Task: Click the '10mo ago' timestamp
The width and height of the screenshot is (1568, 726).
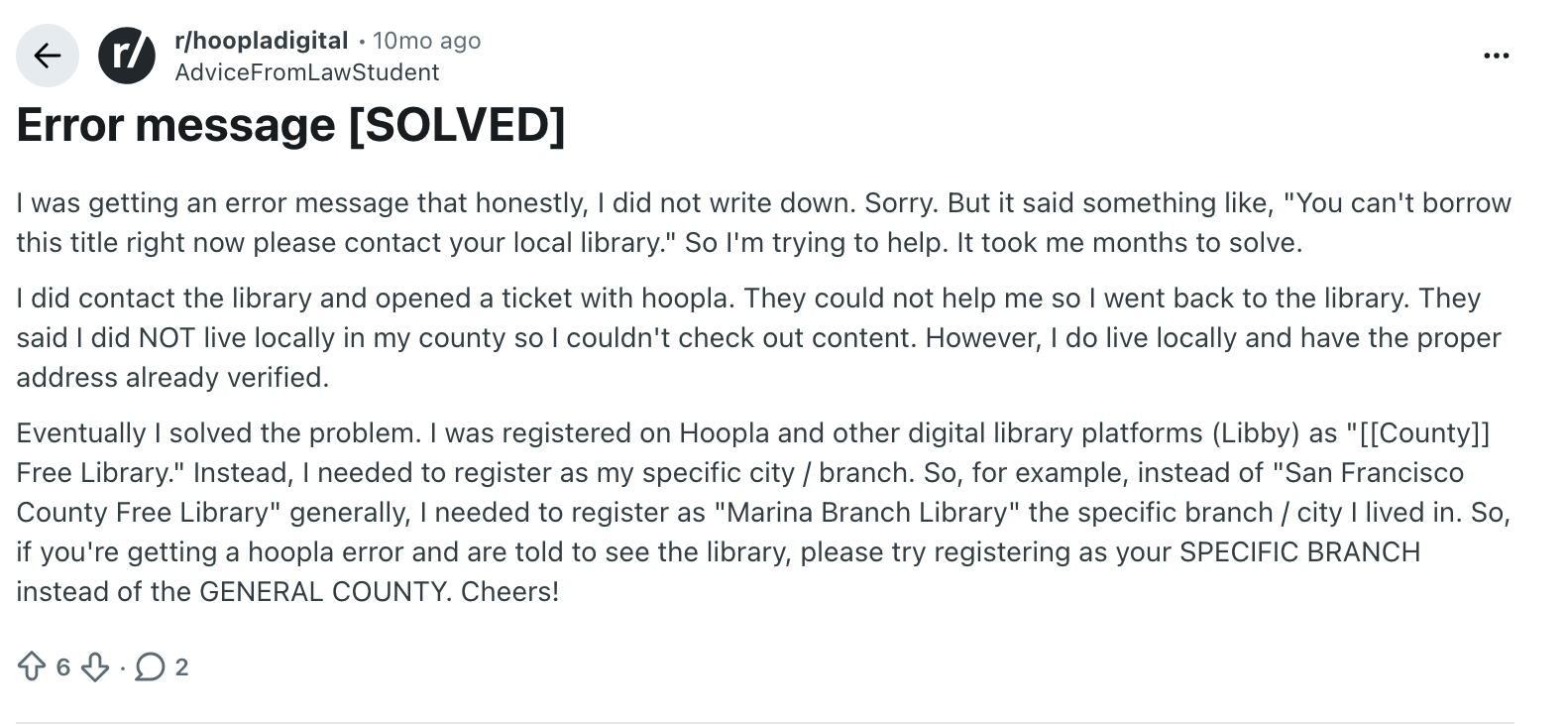Action: (x=426, y=41)
